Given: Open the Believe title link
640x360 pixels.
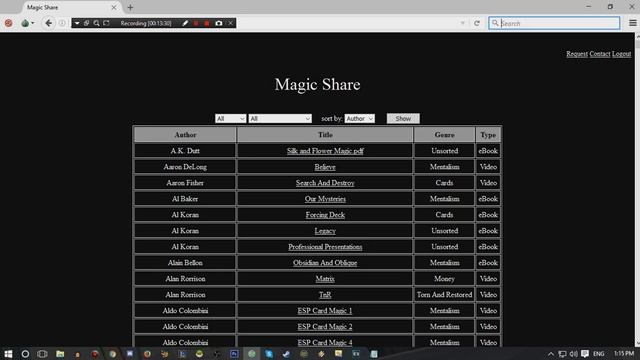Looking at the screenshot, I should pyautogui.click(x=325, y=167).
